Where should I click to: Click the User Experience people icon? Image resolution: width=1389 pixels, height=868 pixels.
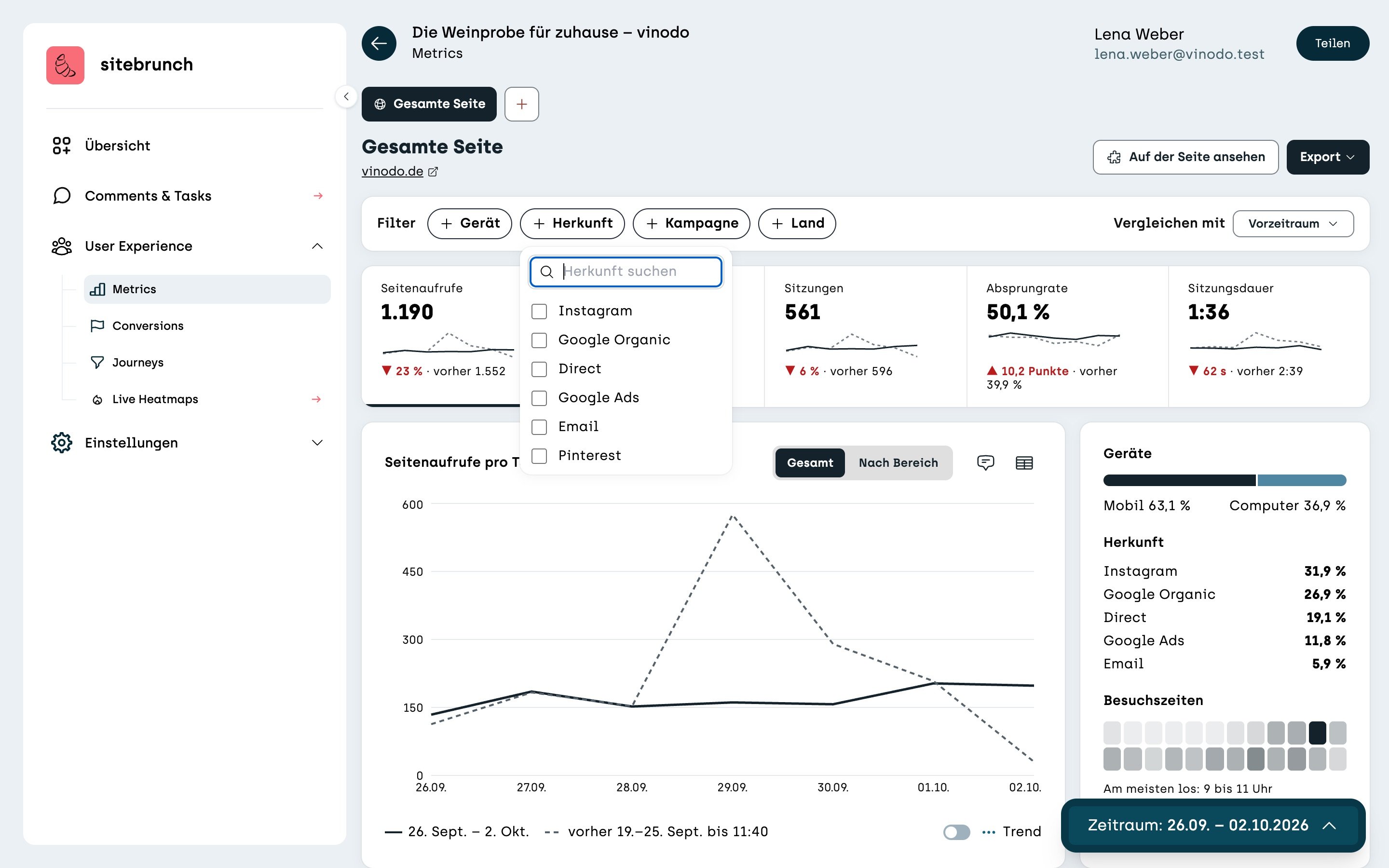(61, 246)
